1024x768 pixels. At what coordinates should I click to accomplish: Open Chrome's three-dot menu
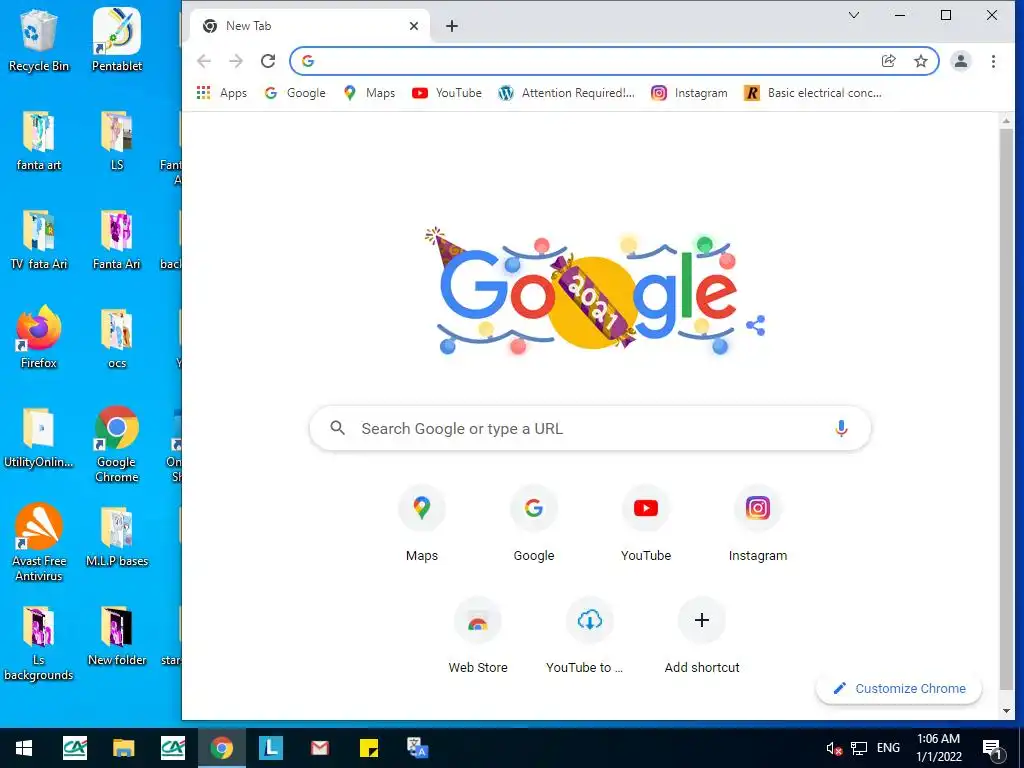(993, 61)
